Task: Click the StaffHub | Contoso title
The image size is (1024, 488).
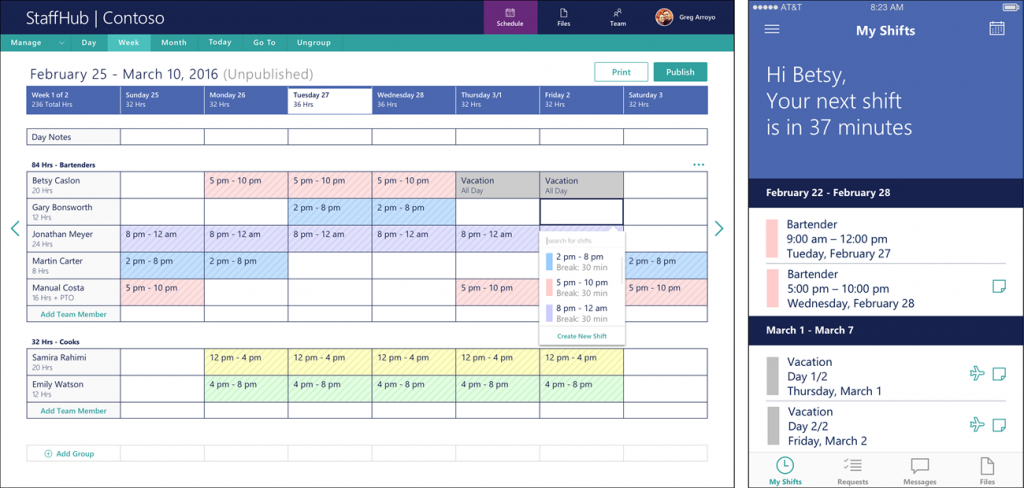Action: tap(95, 18)
